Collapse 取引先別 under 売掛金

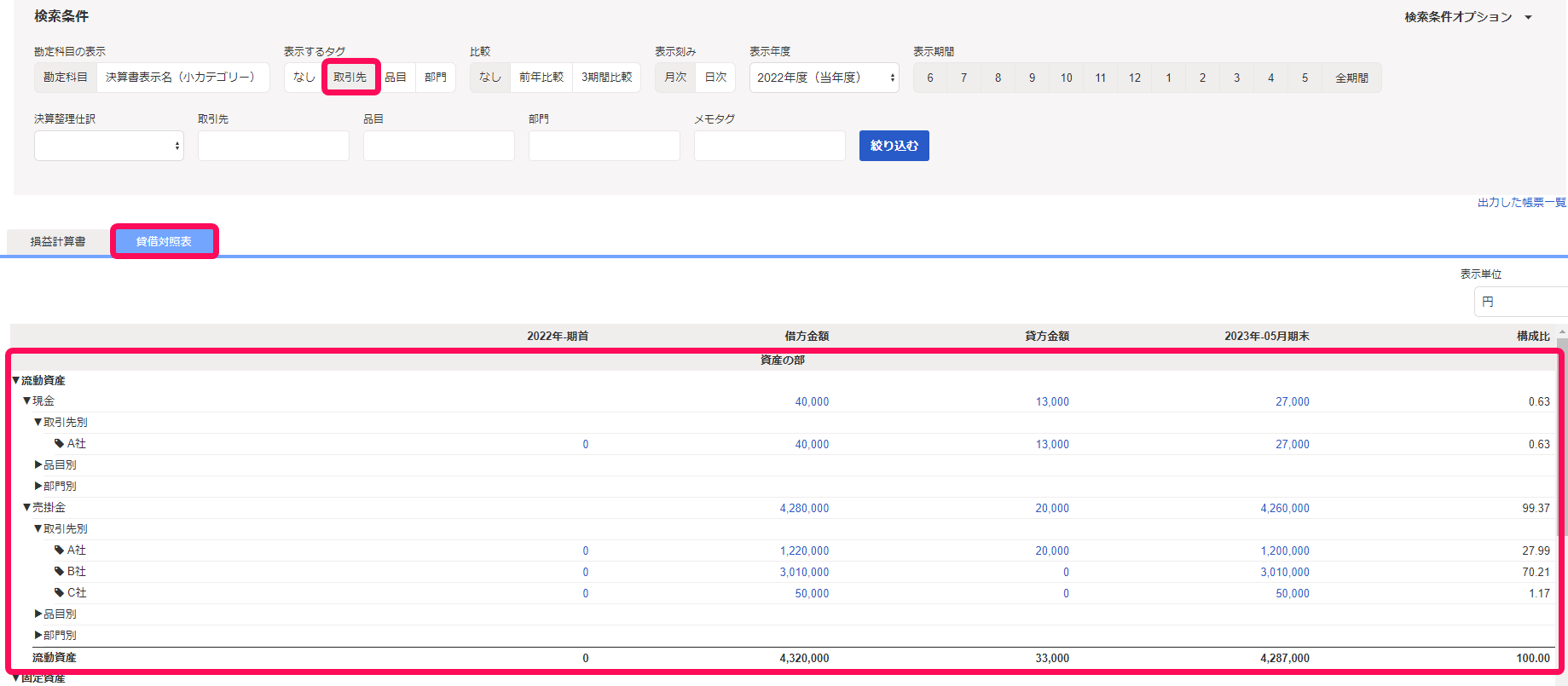pyautogui.click(x=38, y=528)
